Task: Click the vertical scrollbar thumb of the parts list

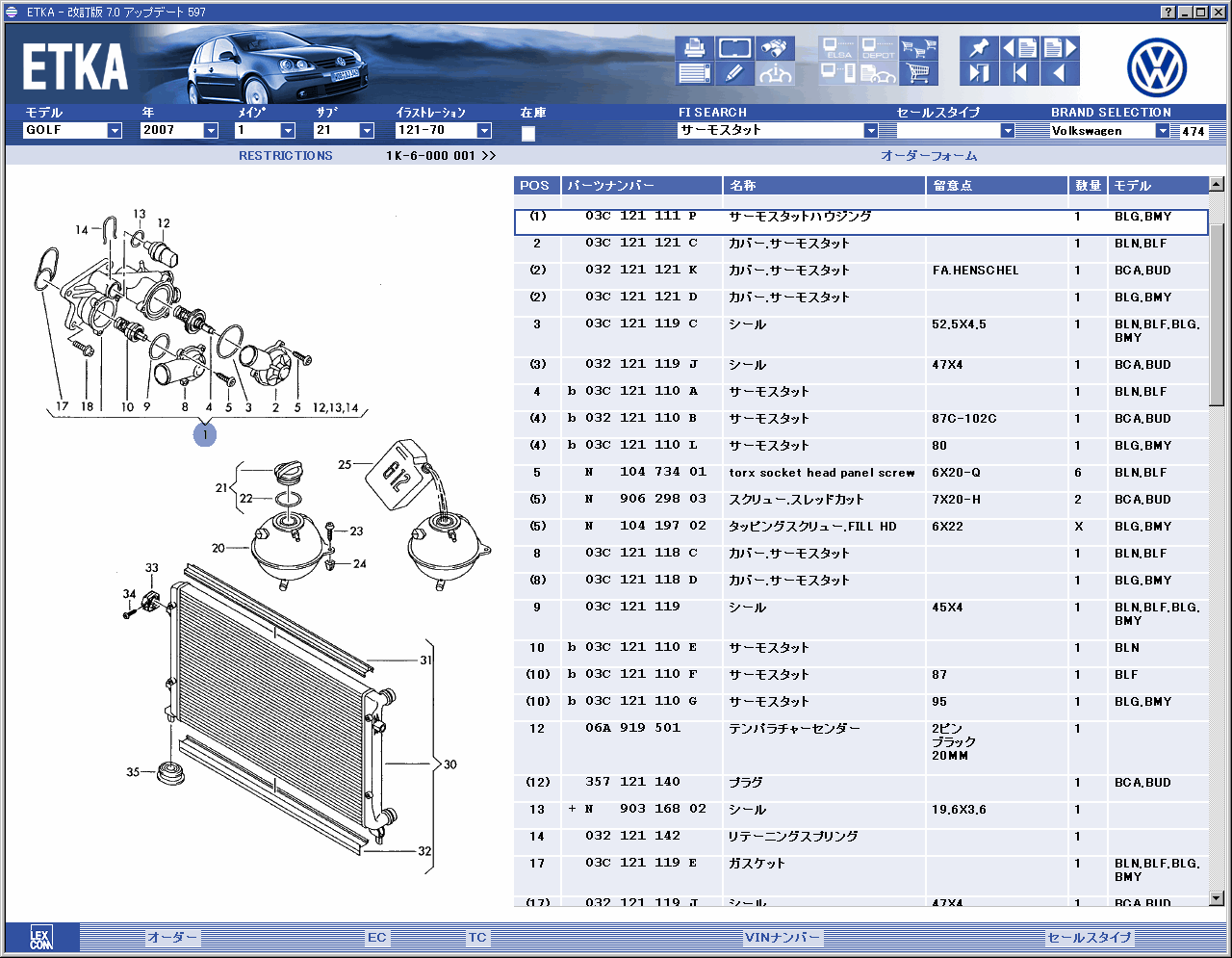Action: point(1217,313)
